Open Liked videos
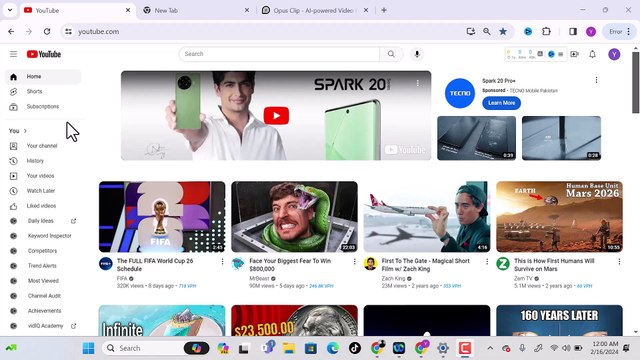 43,206
